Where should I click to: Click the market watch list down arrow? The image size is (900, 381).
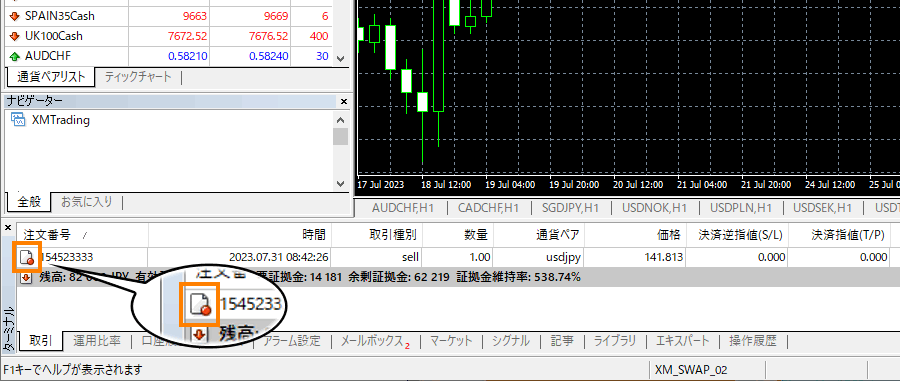[340, 59]
